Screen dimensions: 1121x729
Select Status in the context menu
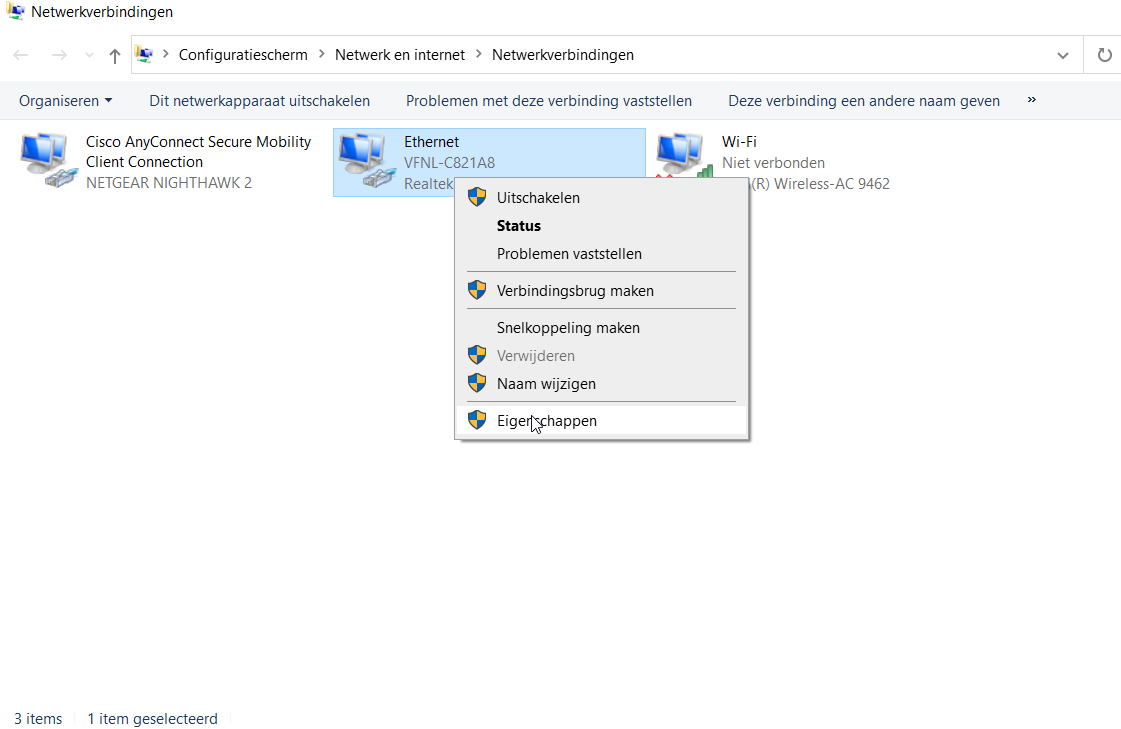[x=518, y=226]
